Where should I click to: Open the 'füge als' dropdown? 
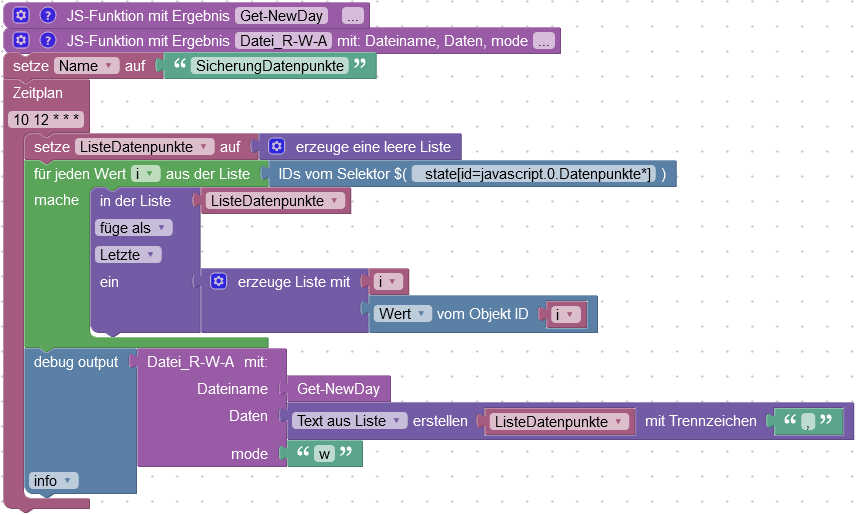134,228
